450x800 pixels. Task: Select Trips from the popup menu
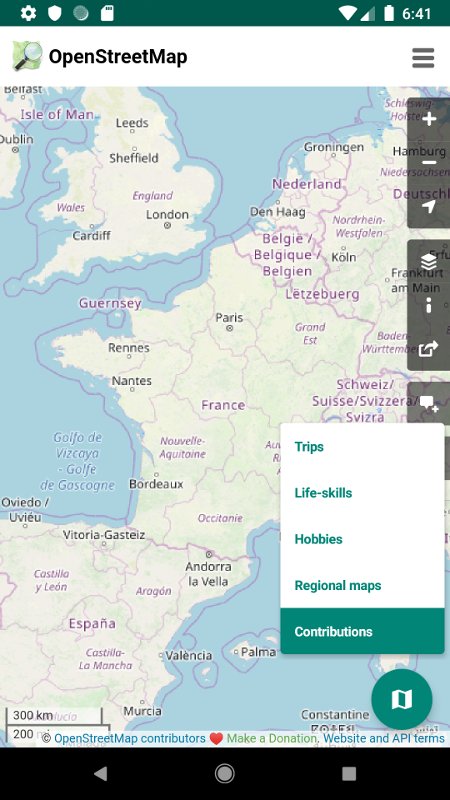(362, 446)
